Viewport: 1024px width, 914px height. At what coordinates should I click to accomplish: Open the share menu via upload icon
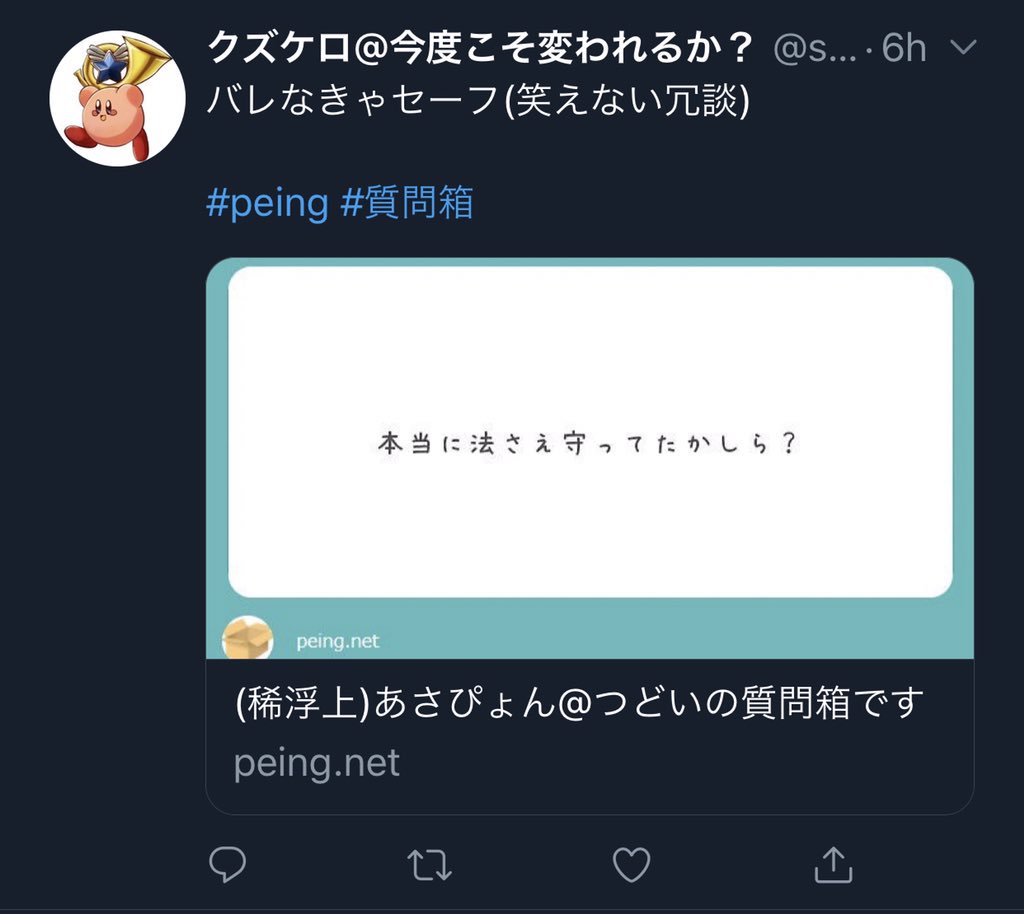(833, 864)
